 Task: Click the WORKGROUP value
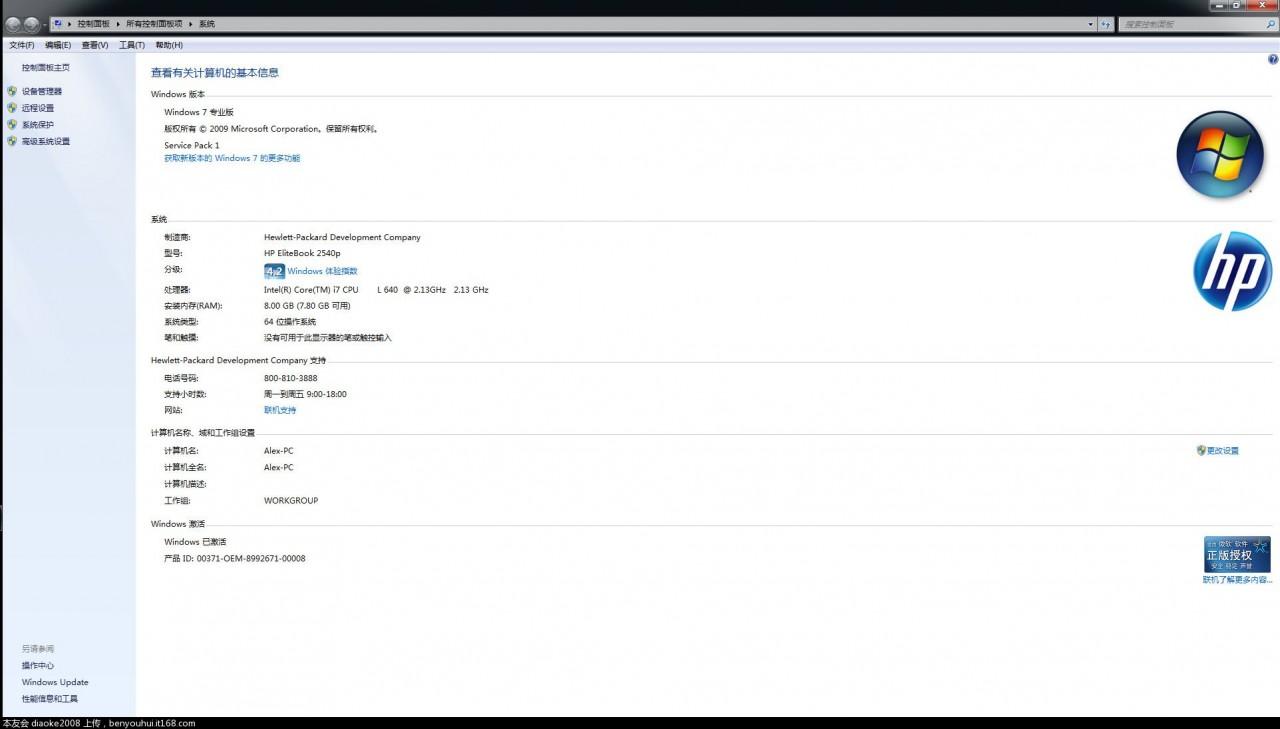[x=291, y=500]
